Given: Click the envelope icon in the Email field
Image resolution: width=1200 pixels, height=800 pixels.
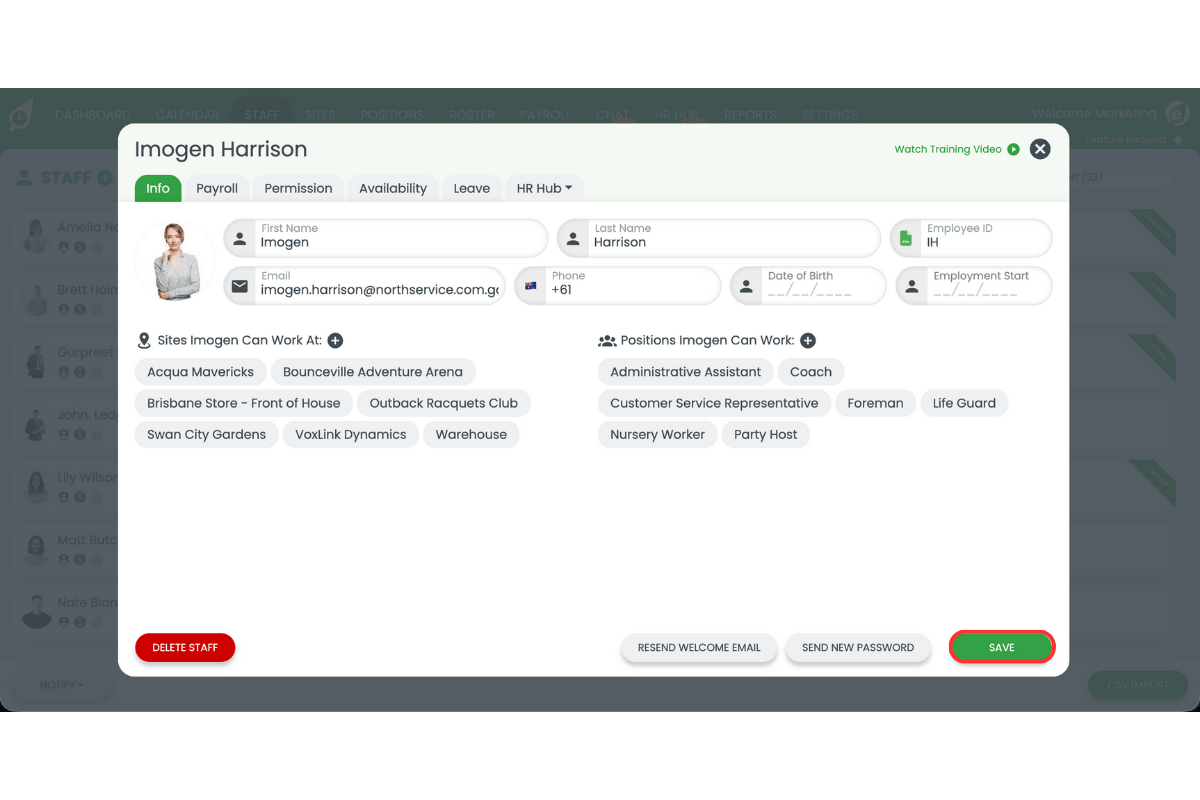Looking at the screenshot, I should tap(240, 286).
